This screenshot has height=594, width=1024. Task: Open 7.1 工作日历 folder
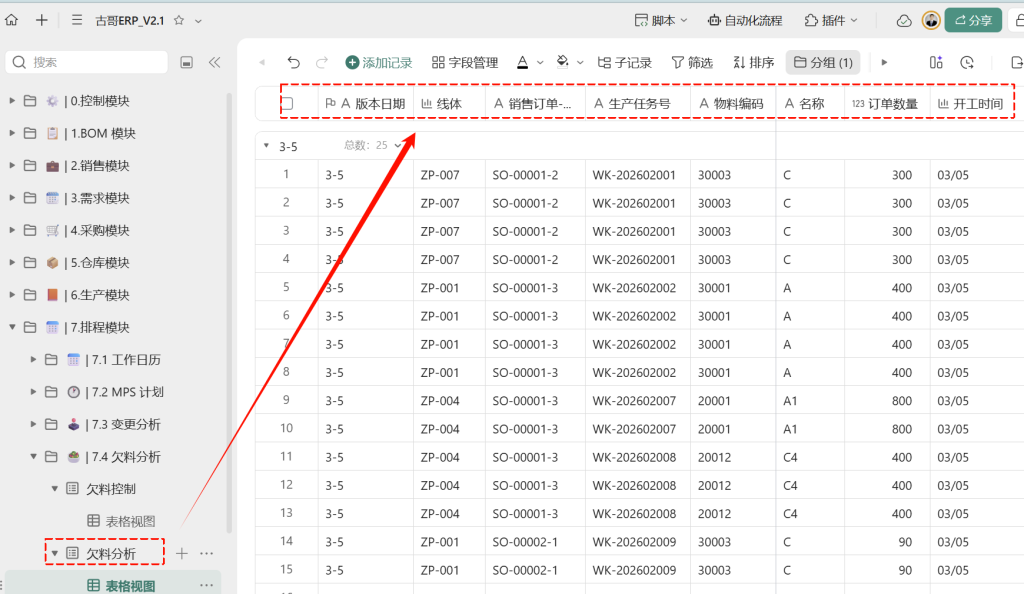tap(125, 360)
